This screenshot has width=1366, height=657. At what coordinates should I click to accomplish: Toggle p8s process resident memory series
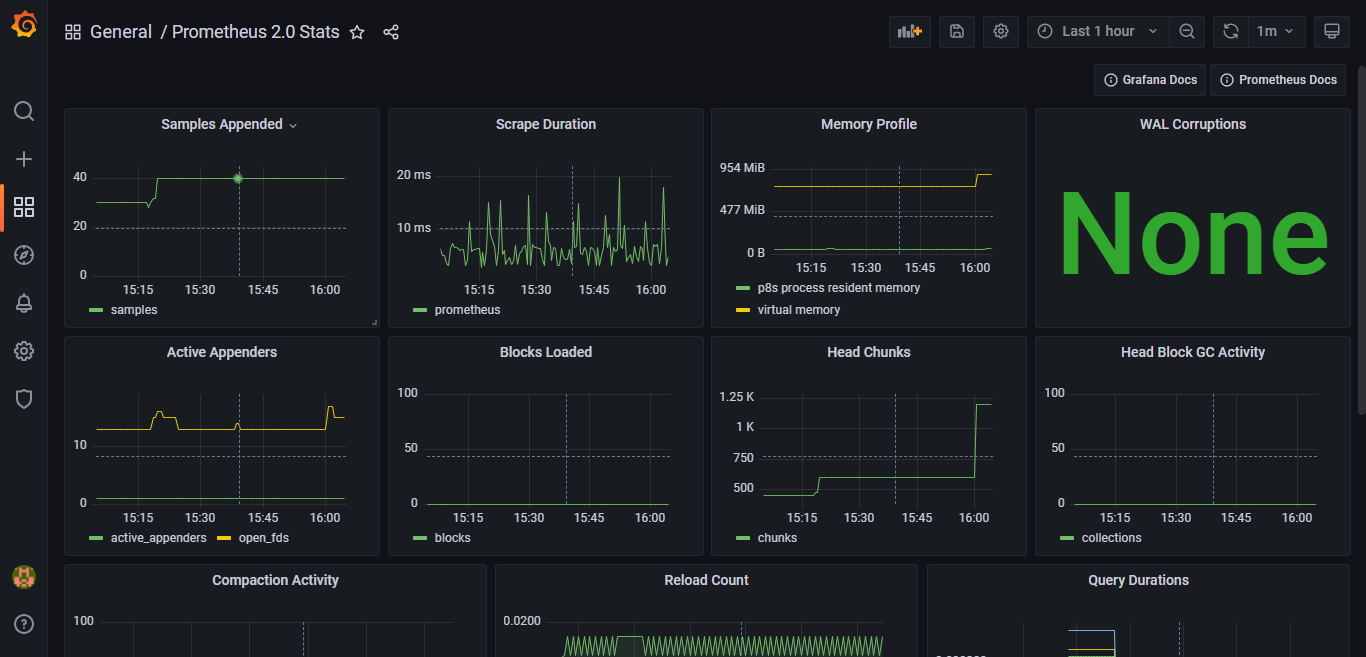839,288
